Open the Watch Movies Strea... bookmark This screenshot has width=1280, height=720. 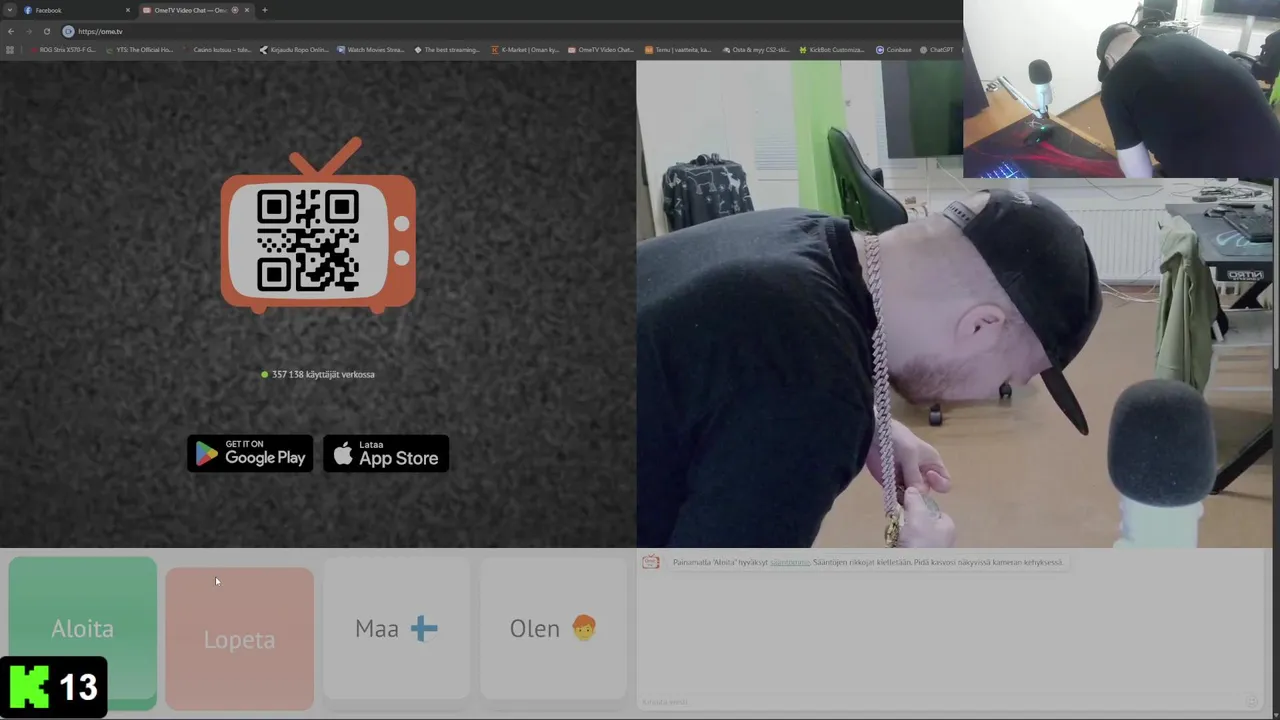371,50
